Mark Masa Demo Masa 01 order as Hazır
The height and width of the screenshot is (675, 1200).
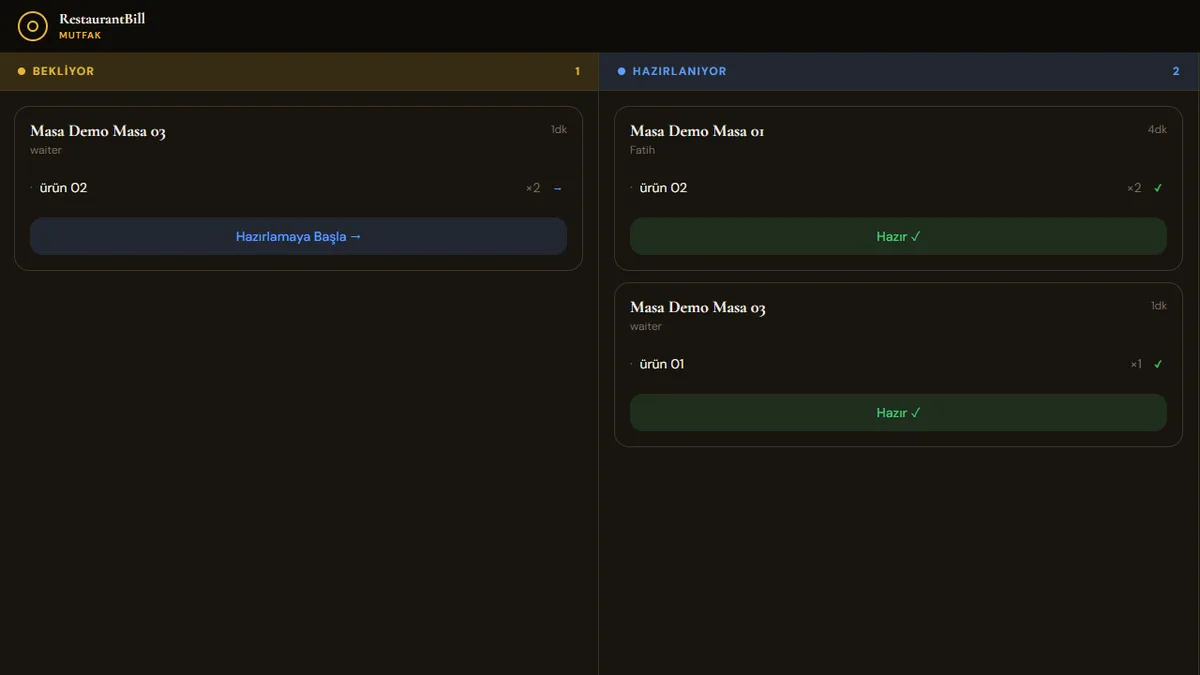pyautogui.click(x=898, y=237)
